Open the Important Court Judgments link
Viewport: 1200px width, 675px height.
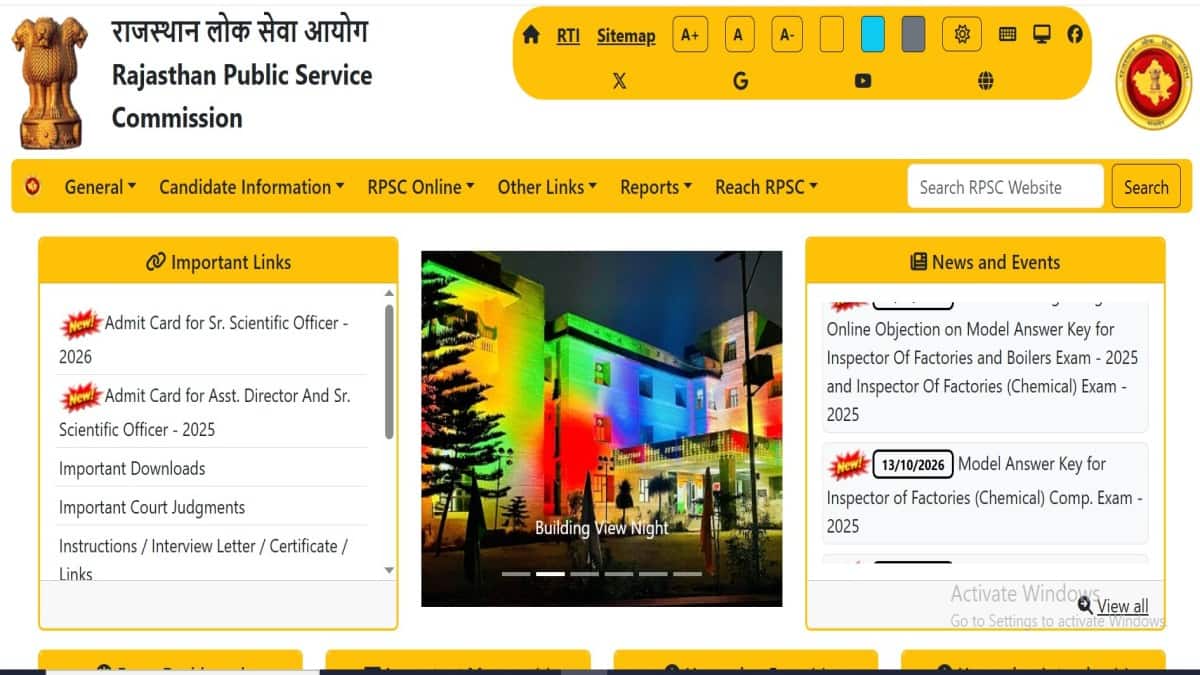(152, 507)
